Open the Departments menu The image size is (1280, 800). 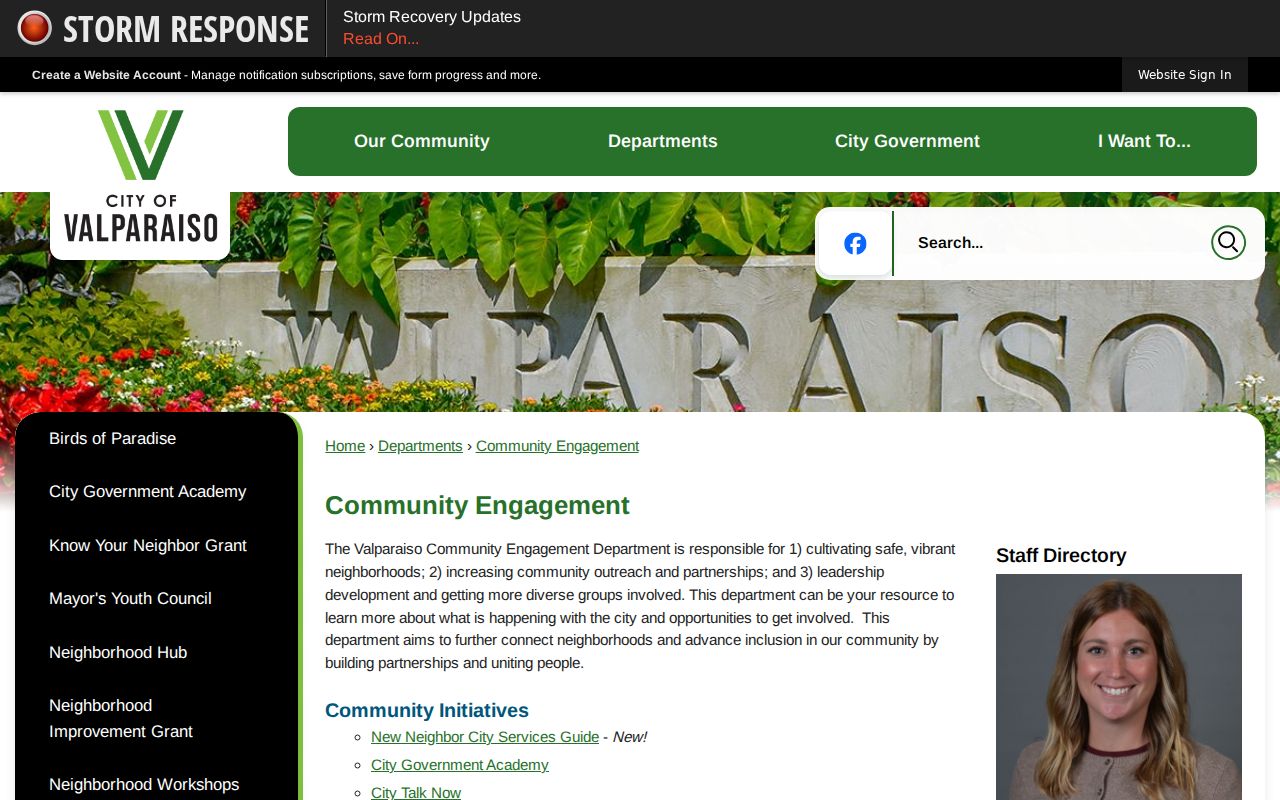pyautogui.click(x=663, y=141)
